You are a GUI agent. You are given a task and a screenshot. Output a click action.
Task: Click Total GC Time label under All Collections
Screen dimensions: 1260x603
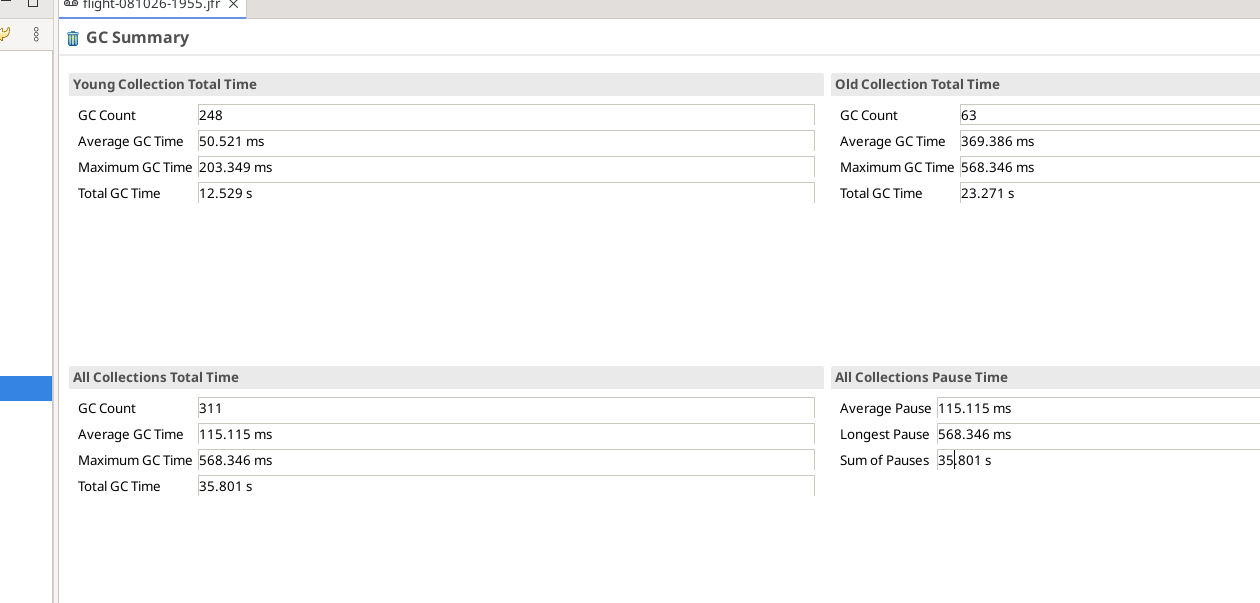[x=119, y=486]
